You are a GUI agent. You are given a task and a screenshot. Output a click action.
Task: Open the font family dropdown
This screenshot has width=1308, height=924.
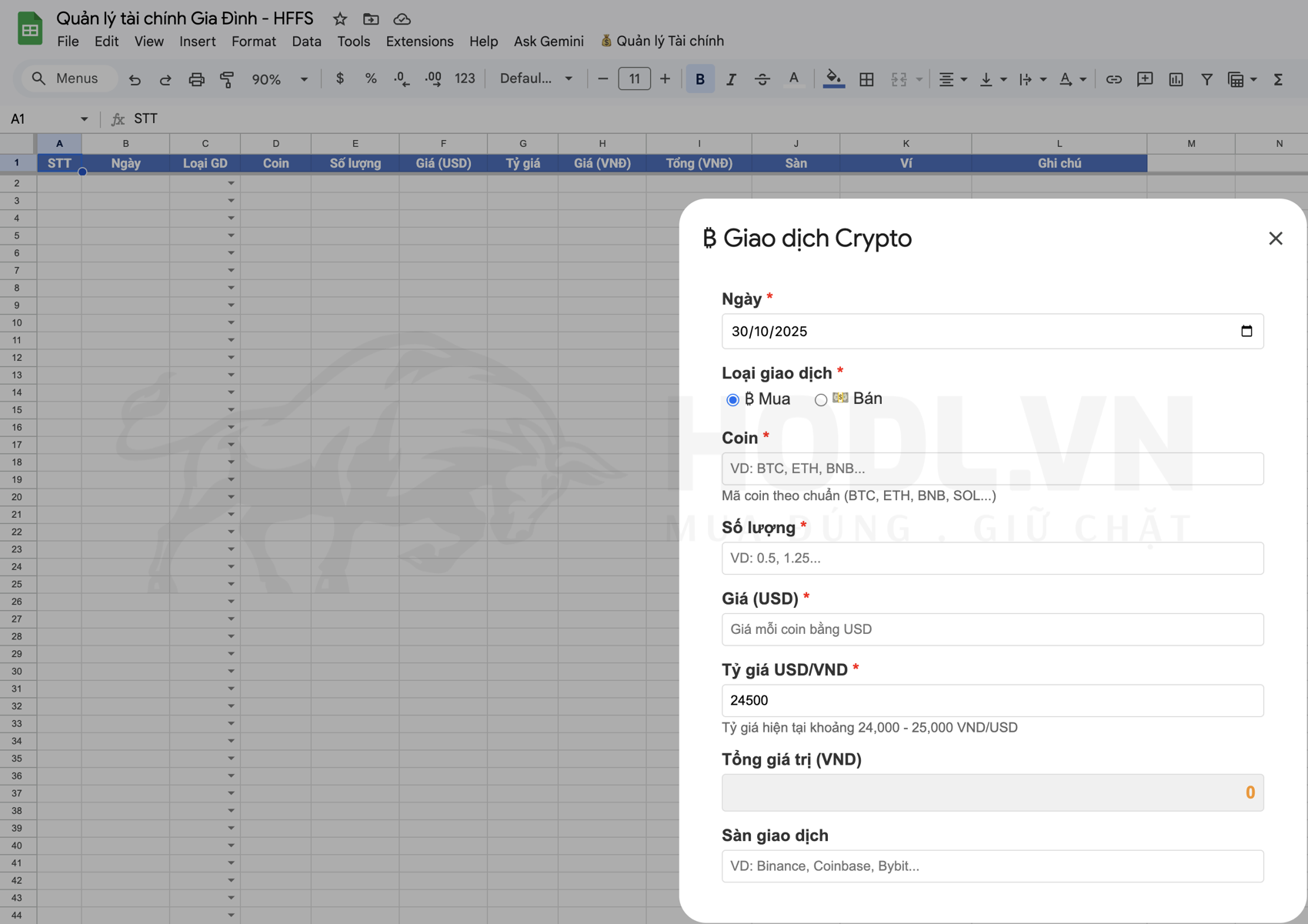click(536, 78)
